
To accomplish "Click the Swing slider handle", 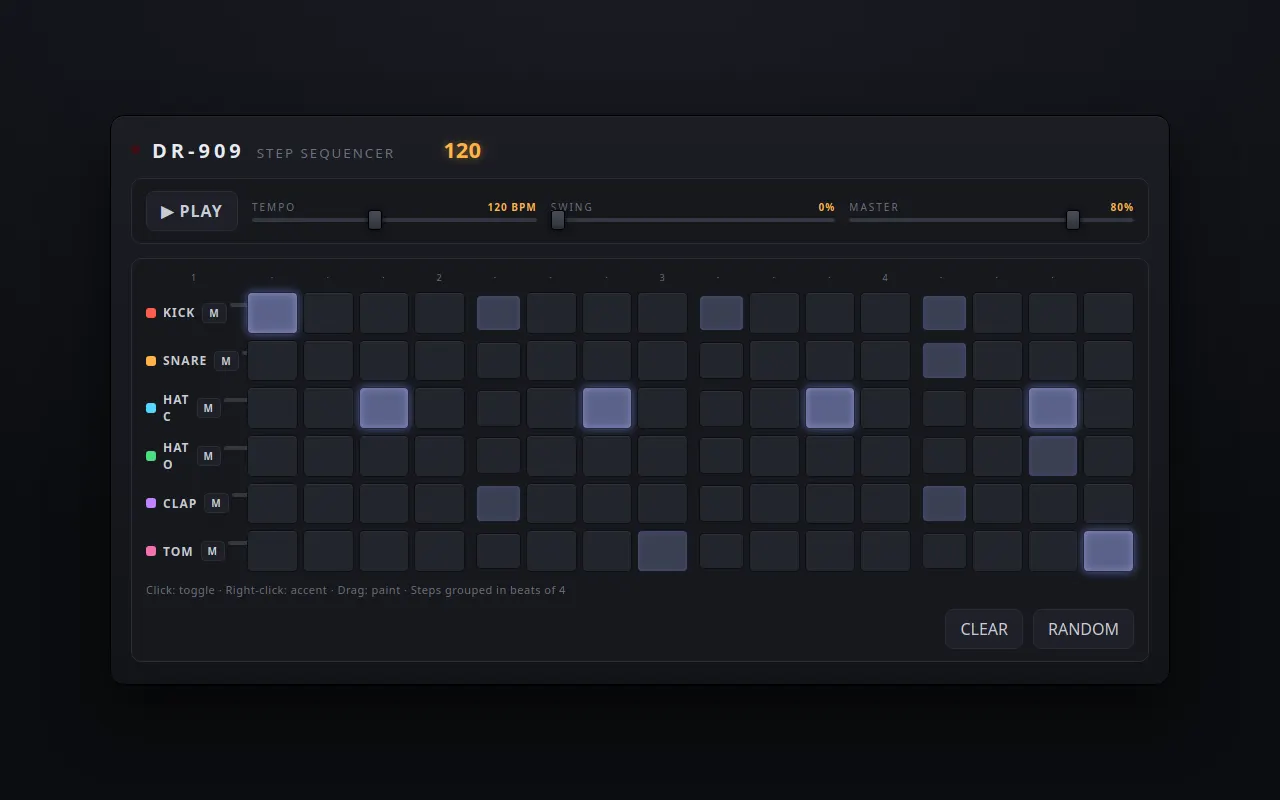I will tap(558, 220).
